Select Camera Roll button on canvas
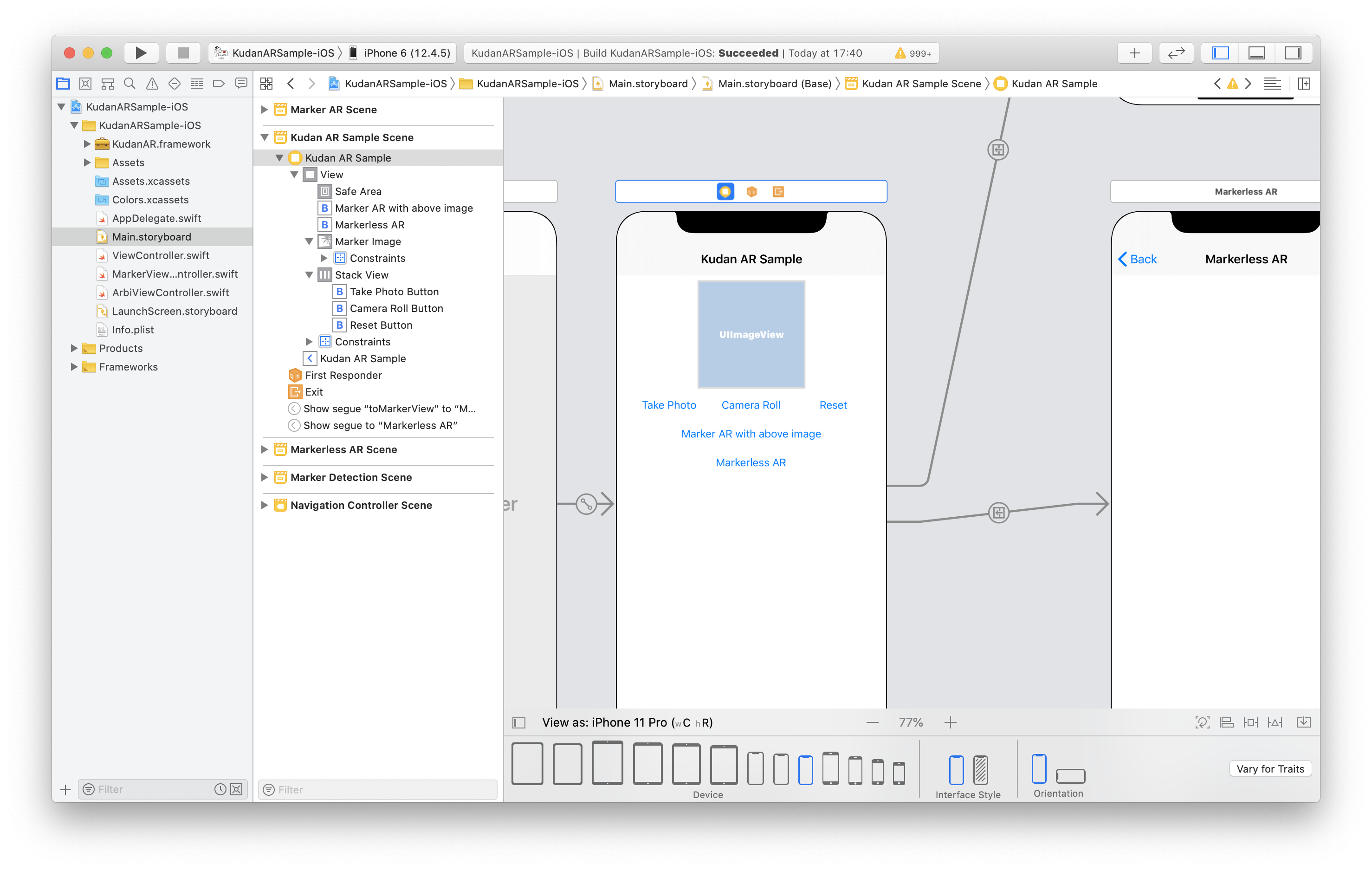1372x871 pixels. [751, 405]
